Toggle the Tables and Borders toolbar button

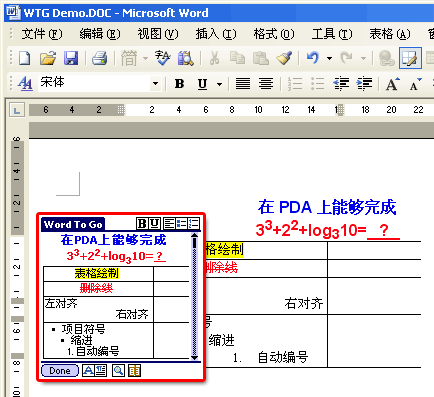(410, 58)
